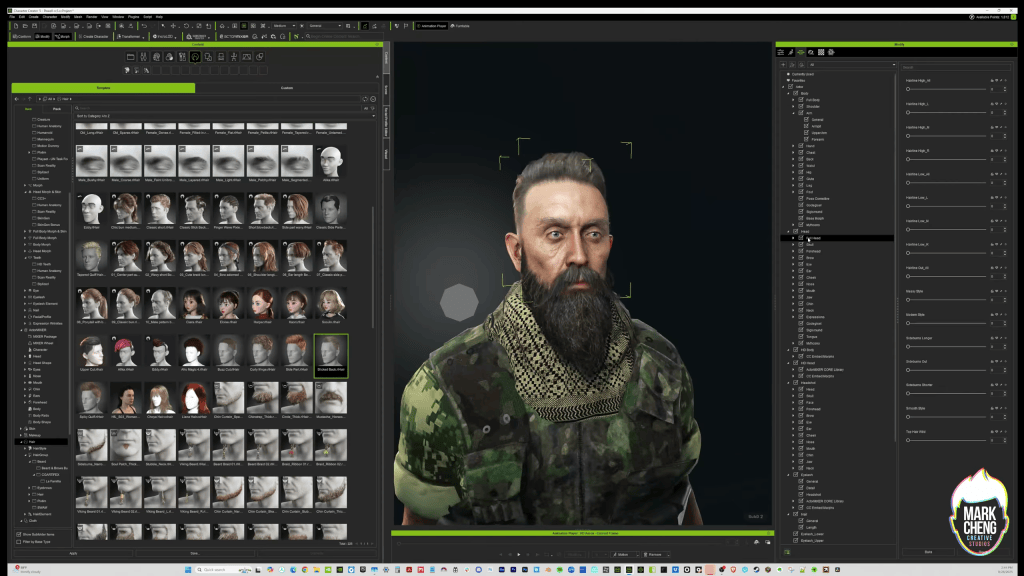Open Modify panel Morph tab icon
This screenshot has width=1024, height=576.
801,52
